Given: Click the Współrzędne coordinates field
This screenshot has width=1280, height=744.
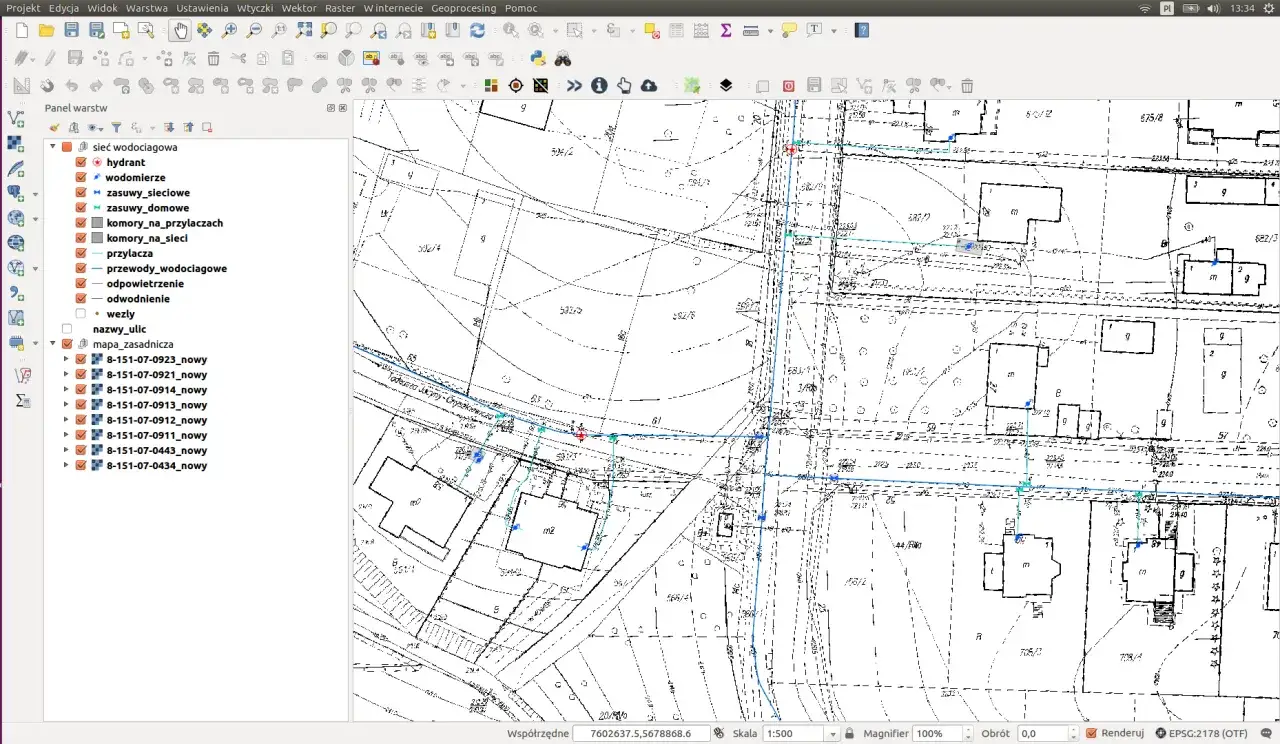Looking at the screenshot, I should [x=641, y=733].
